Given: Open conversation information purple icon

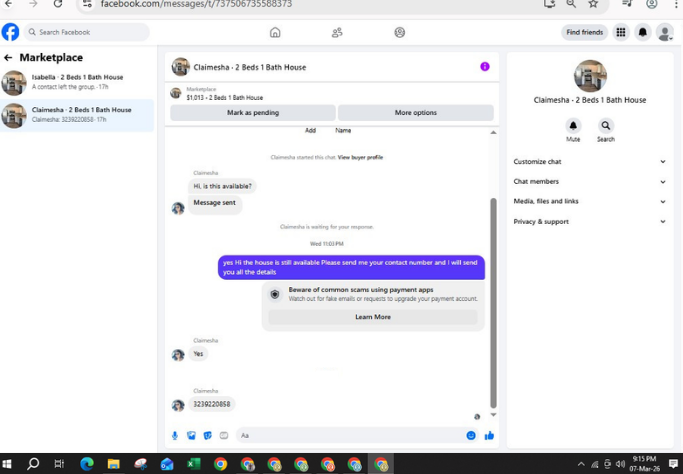Looking at the screenshot, I should tap(485, 67).
